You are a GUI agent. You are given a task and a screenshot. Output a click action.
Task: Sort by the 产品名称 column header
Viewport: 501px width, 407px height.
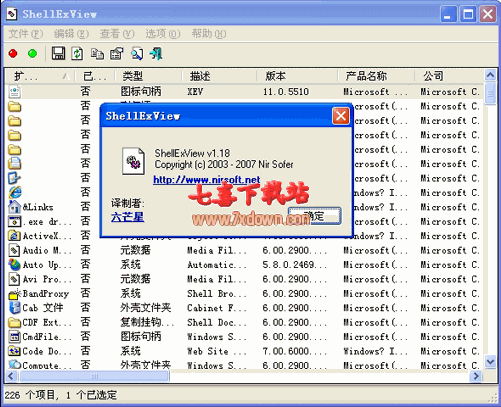pos(376,76)
